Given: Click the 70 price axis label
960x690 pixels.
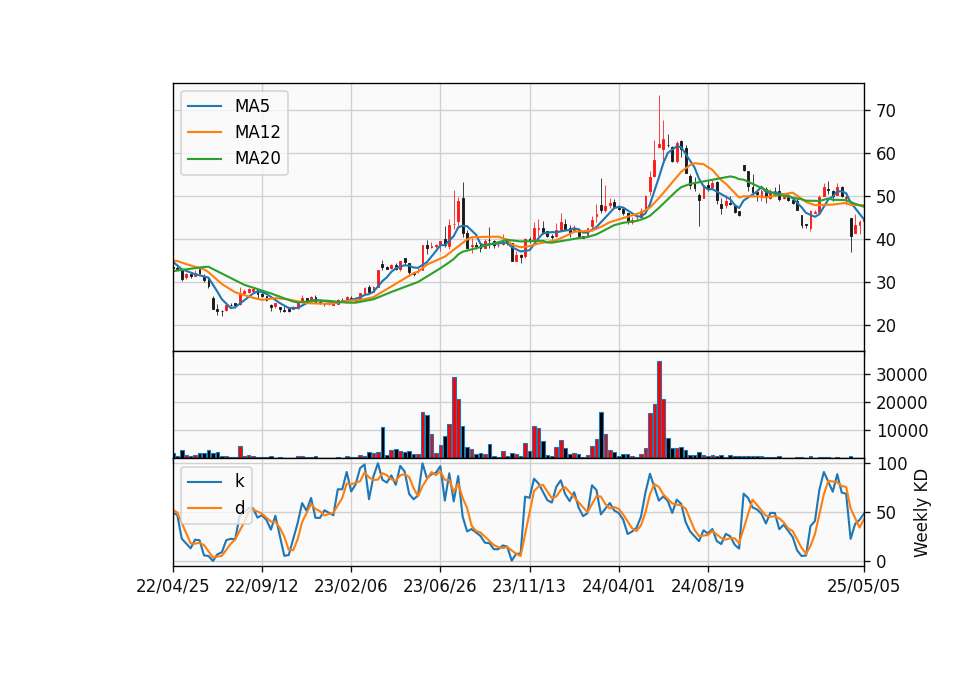Looking at the screenshot, I should point(886,111).
